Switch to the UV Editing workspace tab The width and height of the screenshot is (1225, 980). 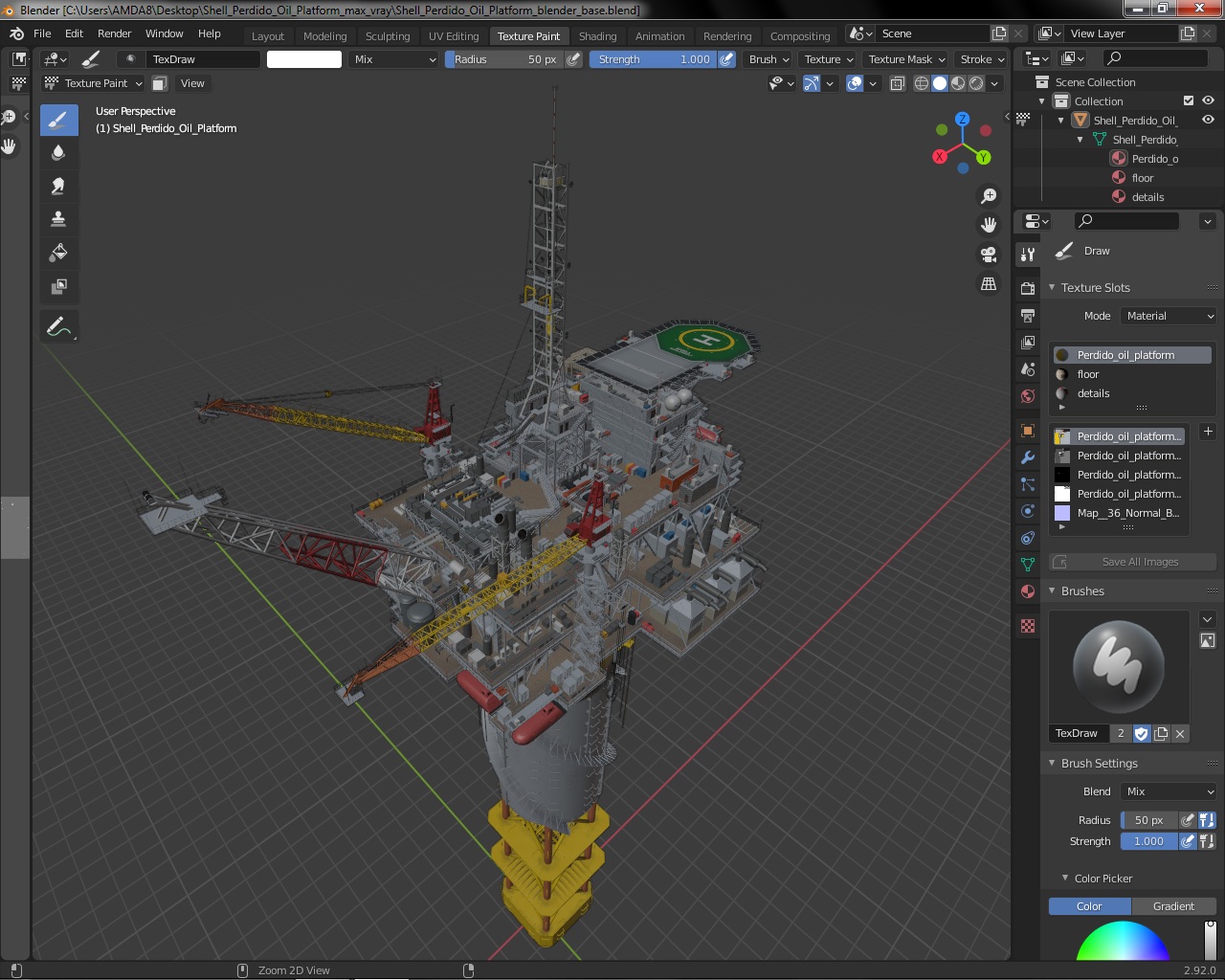[454, 36]
